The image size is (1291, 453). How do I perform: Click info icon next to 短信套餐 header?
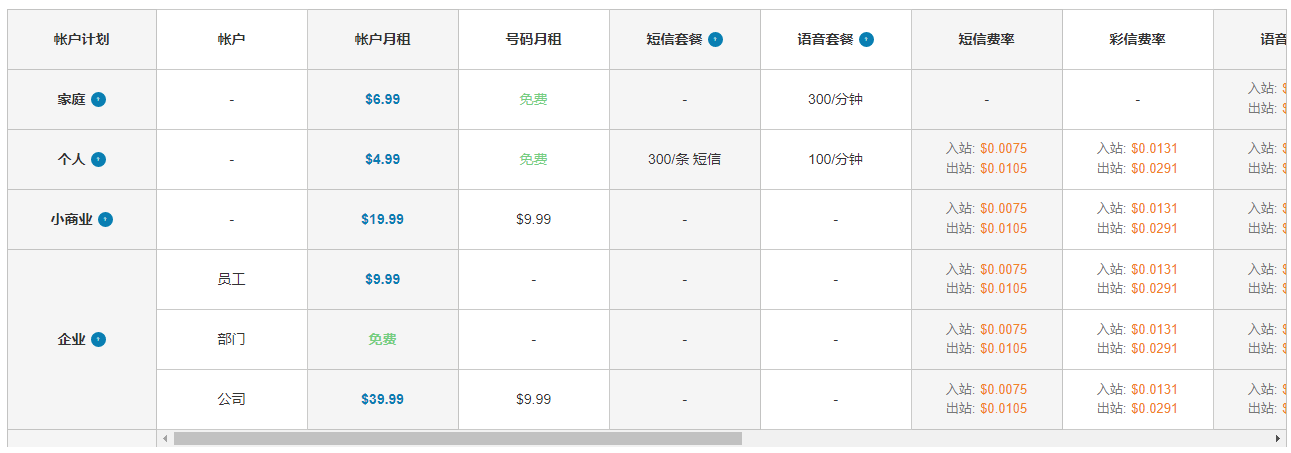715,40
